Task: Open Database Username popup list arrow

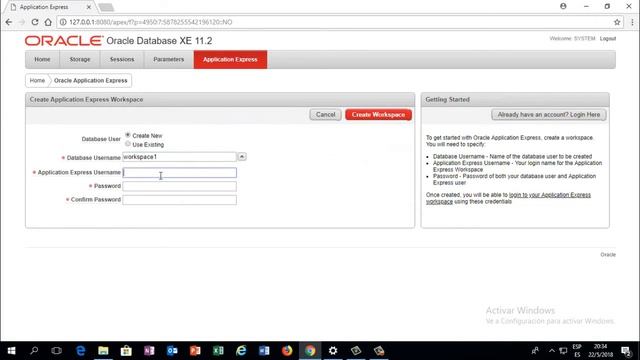Action: 242,157
